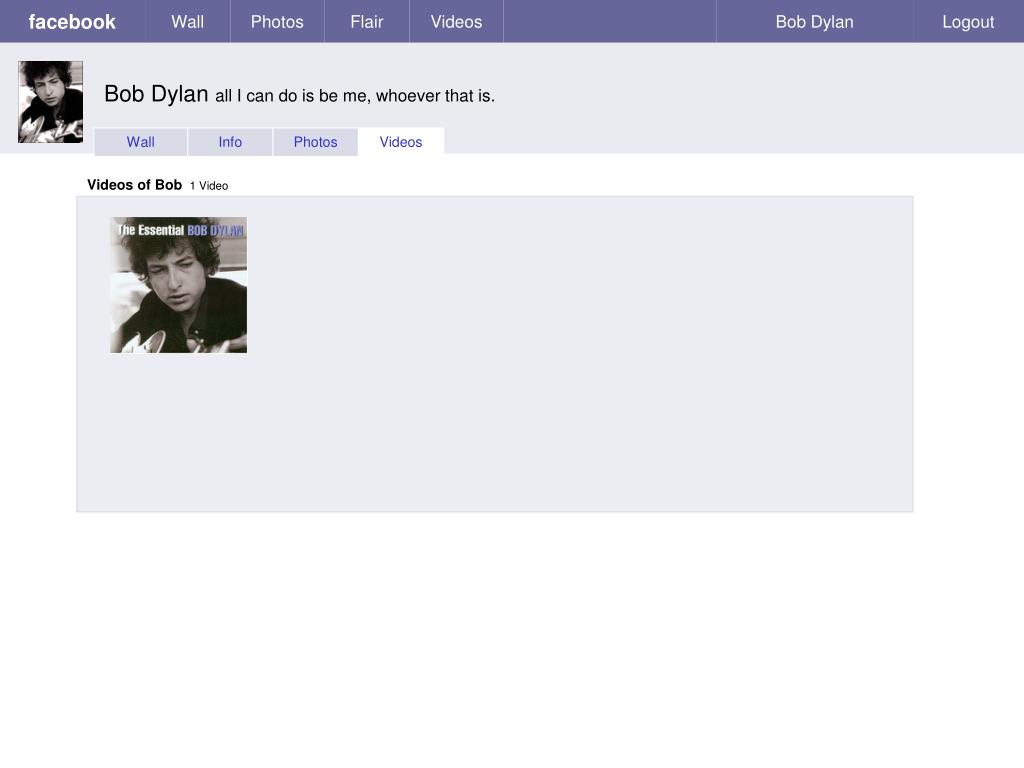This screenshot has height=768, width=1024.
Task: Click the status text 'all I can do is be me'
Action: [x=355, y=96]
